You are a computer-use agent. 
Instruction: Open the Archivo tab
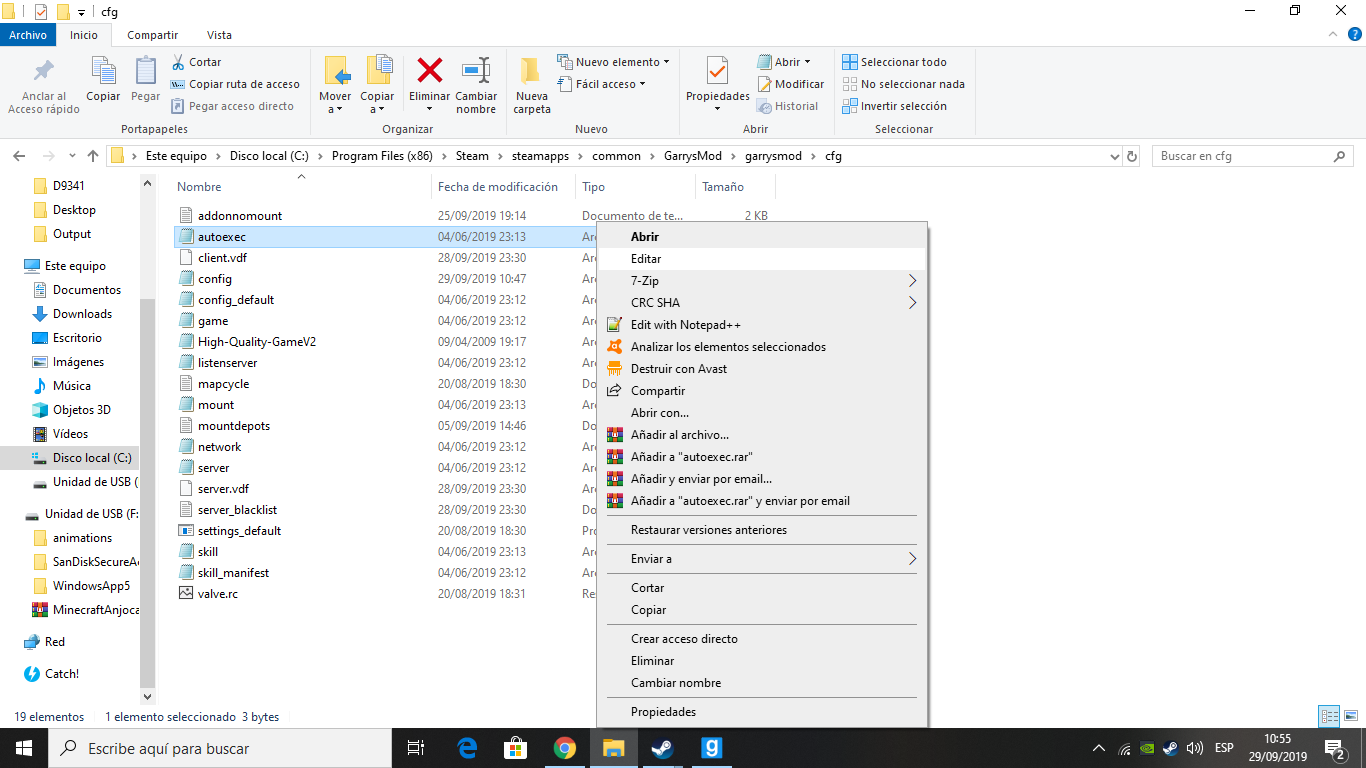[x=28, y=35]
